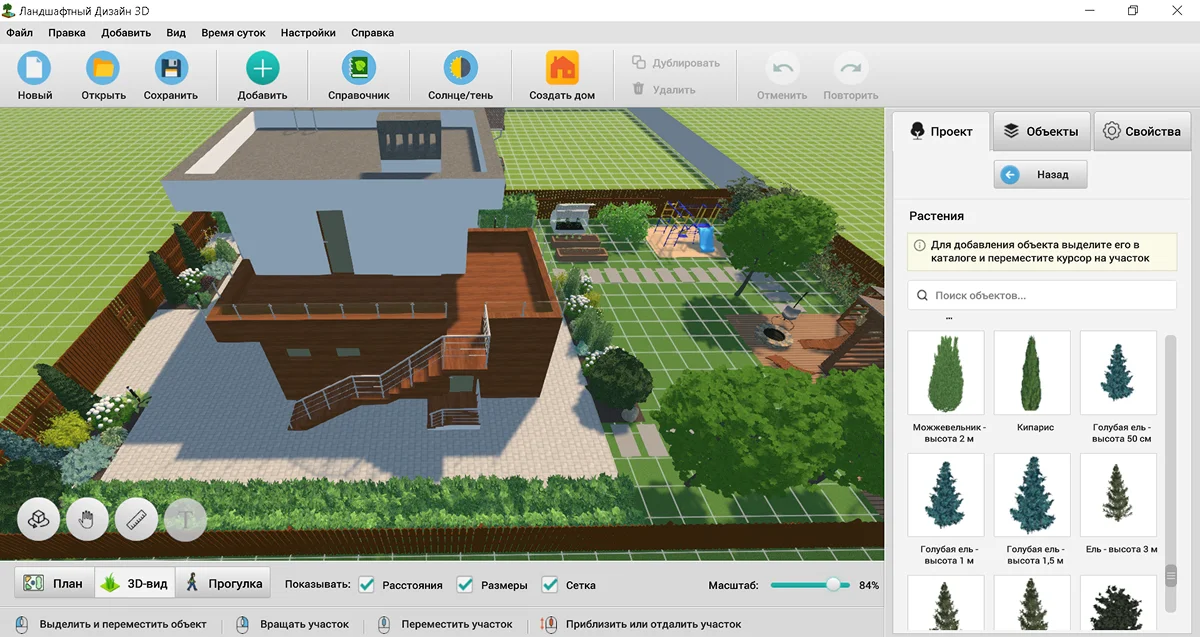Activate the hand pan tool
The image size is (1200, 637).
pos(87,519)
